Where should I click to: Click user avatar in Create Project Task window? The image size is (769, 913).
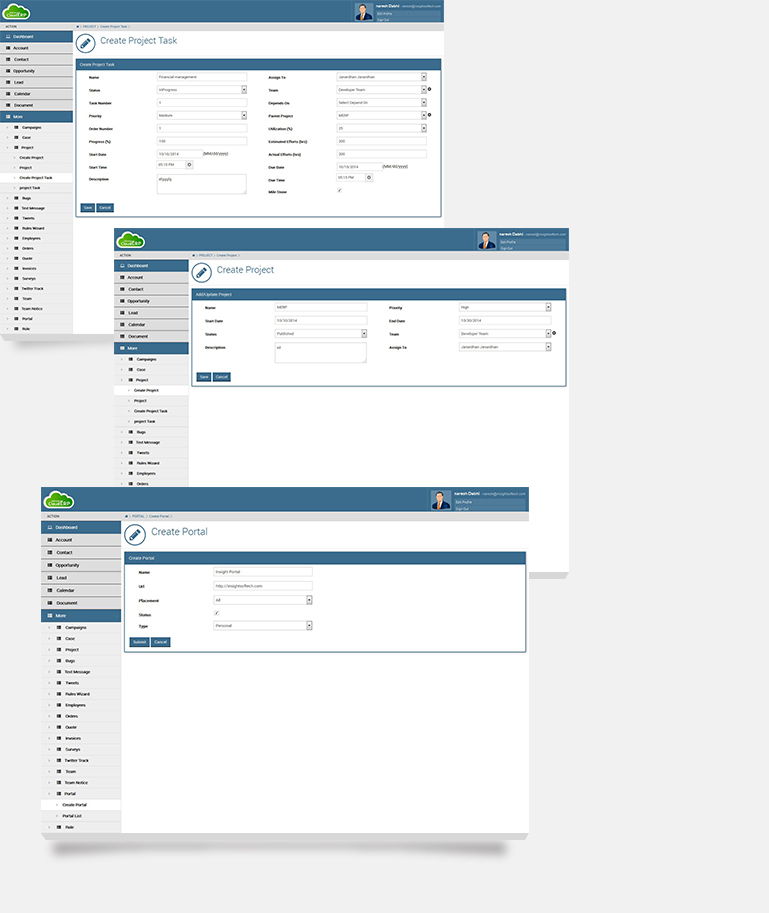pyautogui.click(x=363, y=12)
